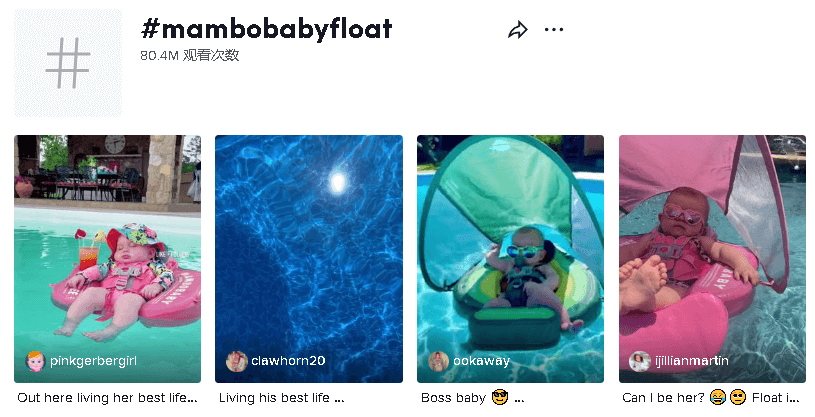Visit the pinkgerbergirl username link
Image resolution: width=815 pixels, height=417 pixels.
93,361
